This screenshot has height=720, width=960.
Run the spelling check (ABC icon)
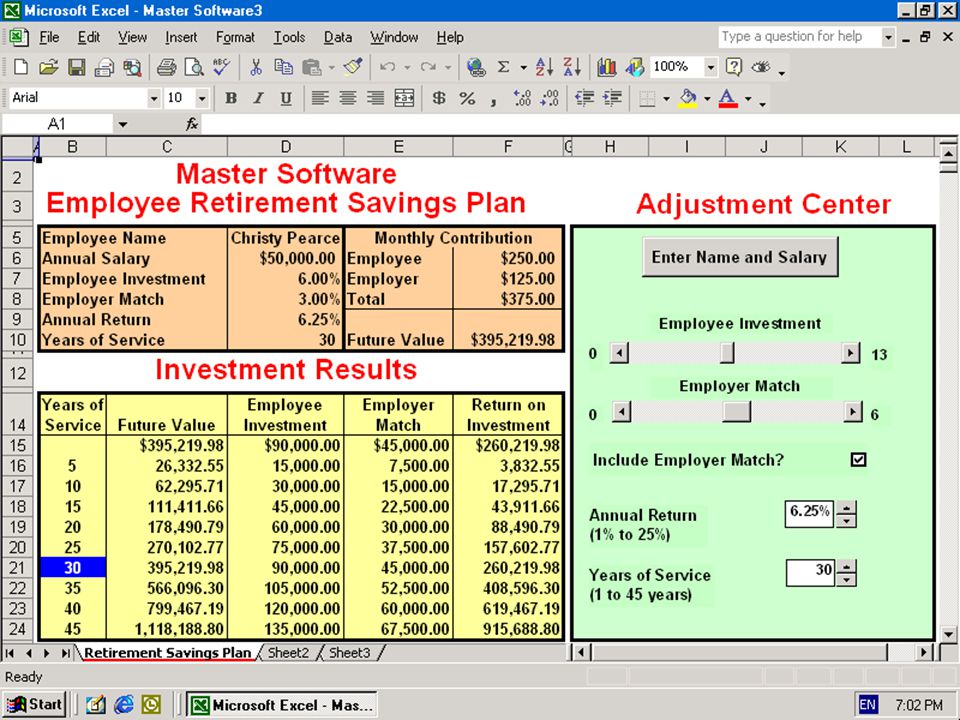click(221, 67)
